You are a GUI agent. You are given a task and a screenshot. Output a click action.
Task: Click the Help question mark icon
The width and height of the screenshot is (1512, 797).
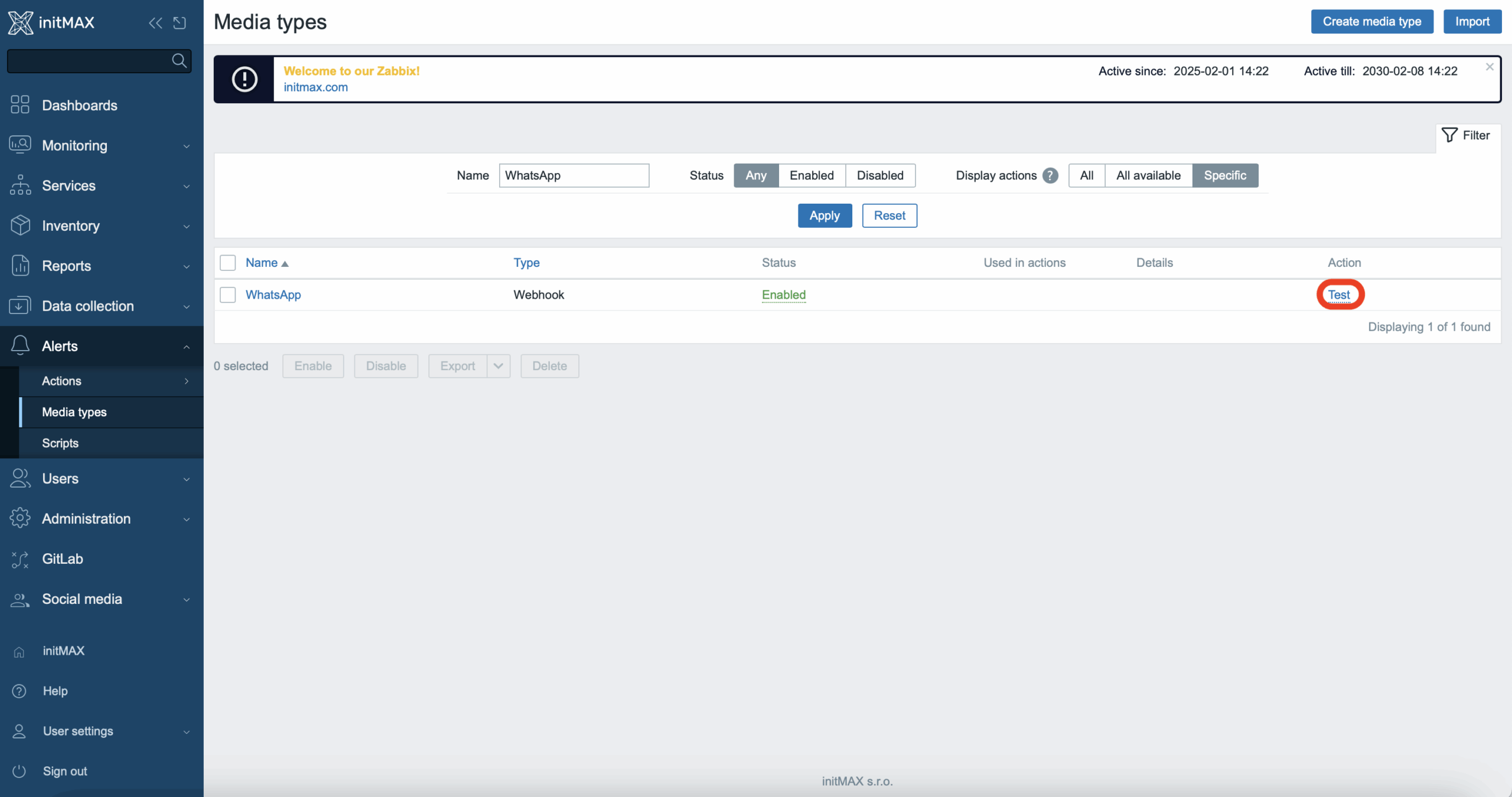19,691
